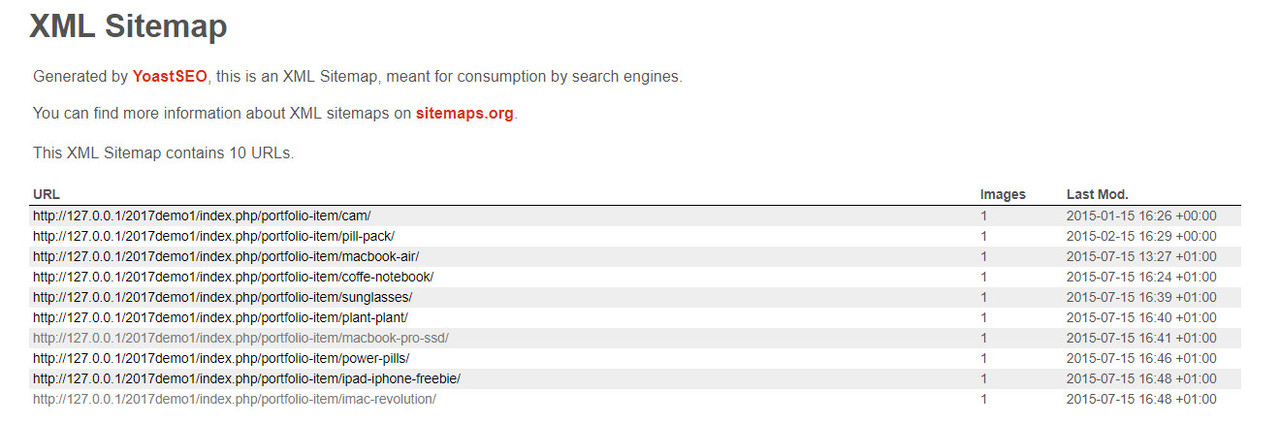The width and height of the screenshot is (1280, 432).
Task: Open the portfolio-item/pill-pack/ URL
Action: point(214,236)
